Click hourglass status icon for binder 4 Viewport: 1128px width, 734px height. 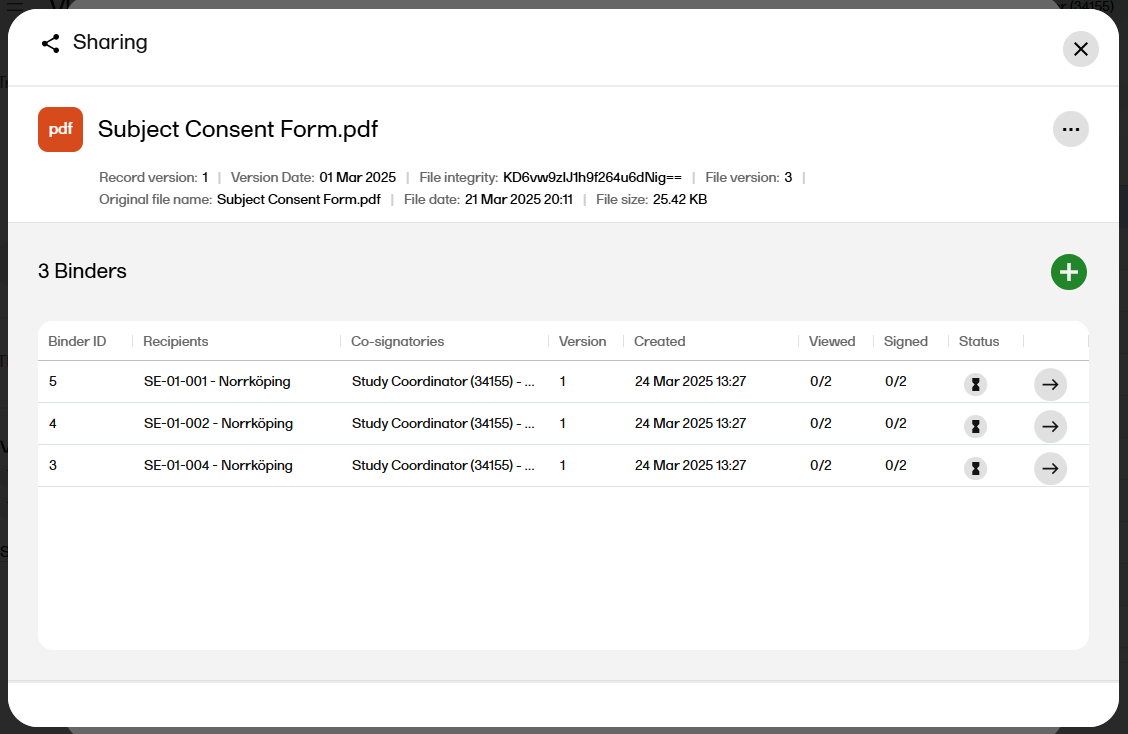tap(975, 426)
